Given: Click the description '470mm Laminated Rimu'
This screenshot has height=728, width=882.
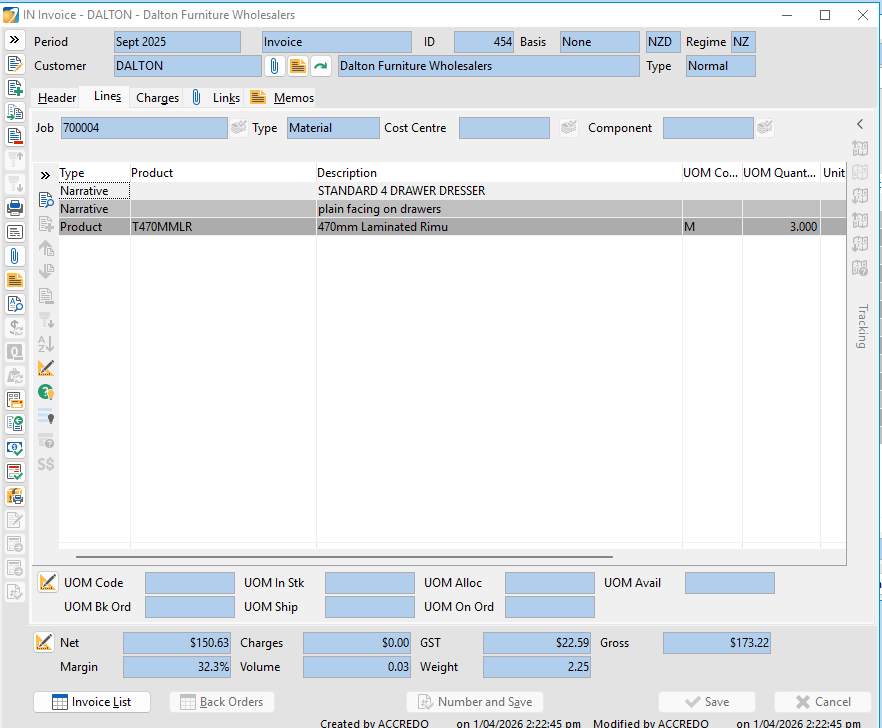Looking at the screenshot, I should click(x=383, y=227).
